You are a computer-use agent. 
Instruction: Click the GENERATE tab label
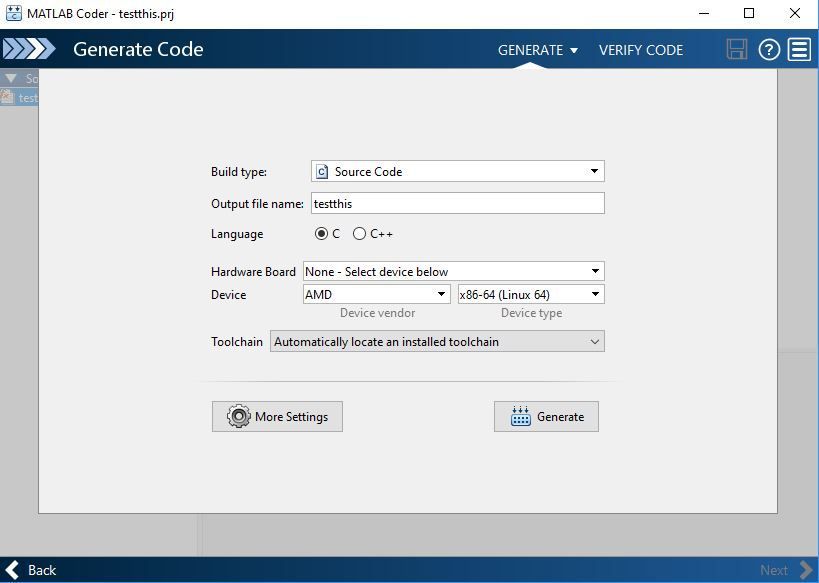530,50
